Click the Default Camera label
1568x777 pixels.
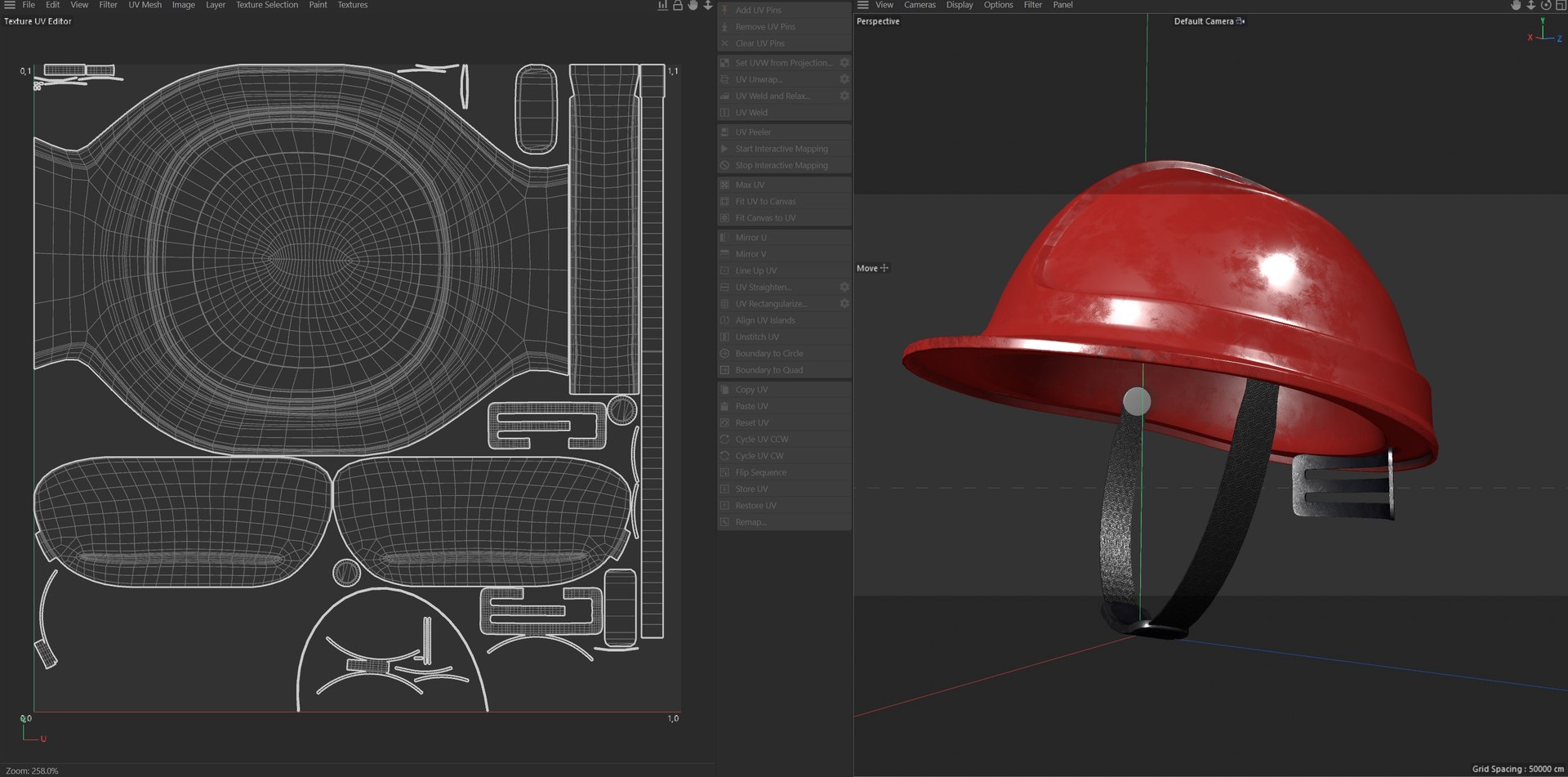[x=1203, y=21]
